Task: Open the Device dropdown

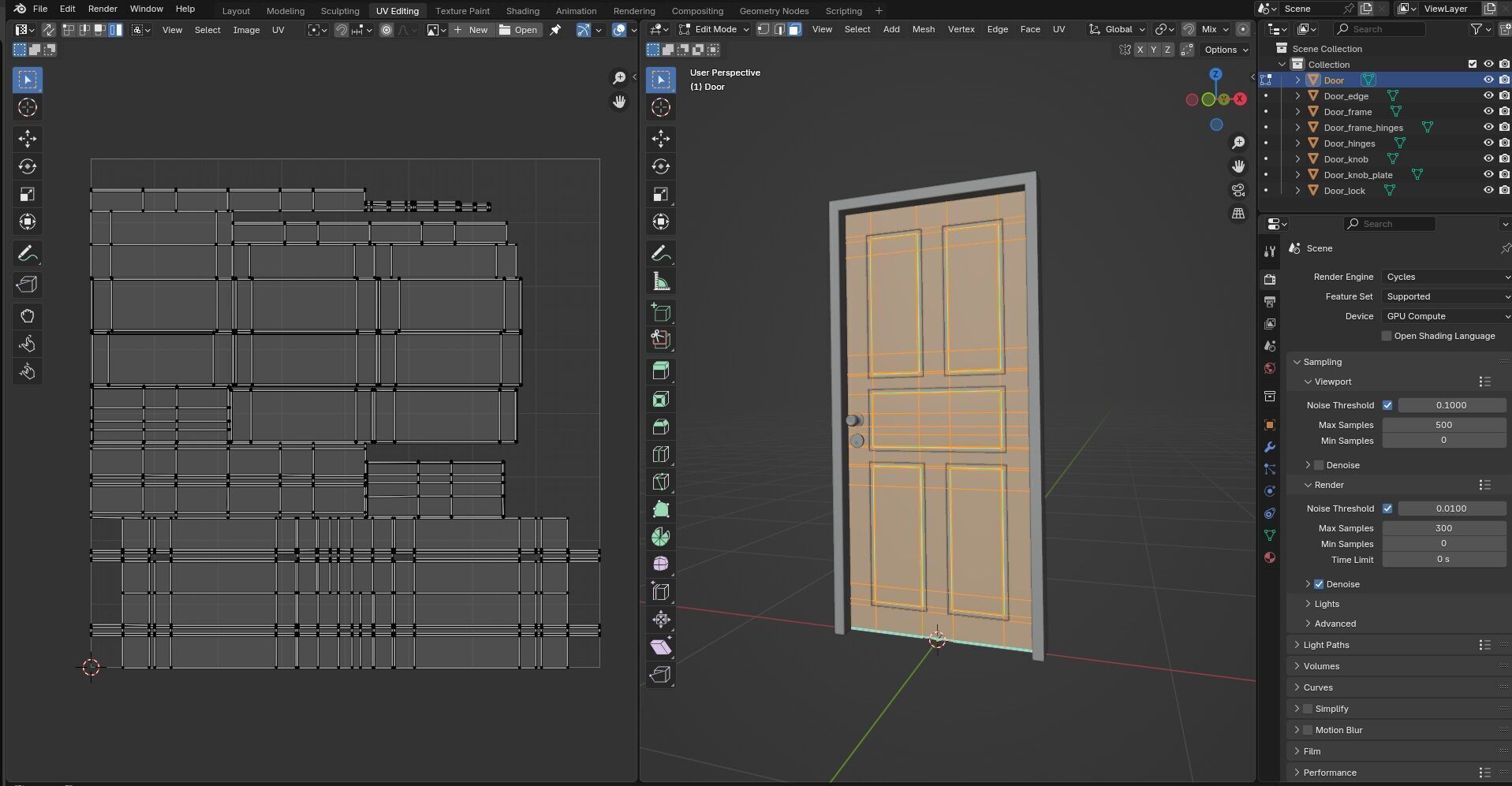Action: coord(1446,316)
